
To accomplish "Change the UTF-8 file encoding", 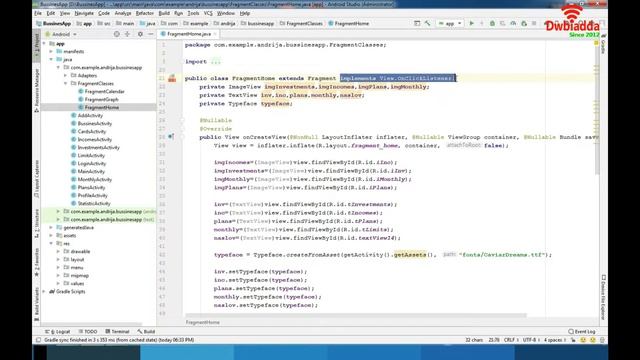I will coord(531,340).
